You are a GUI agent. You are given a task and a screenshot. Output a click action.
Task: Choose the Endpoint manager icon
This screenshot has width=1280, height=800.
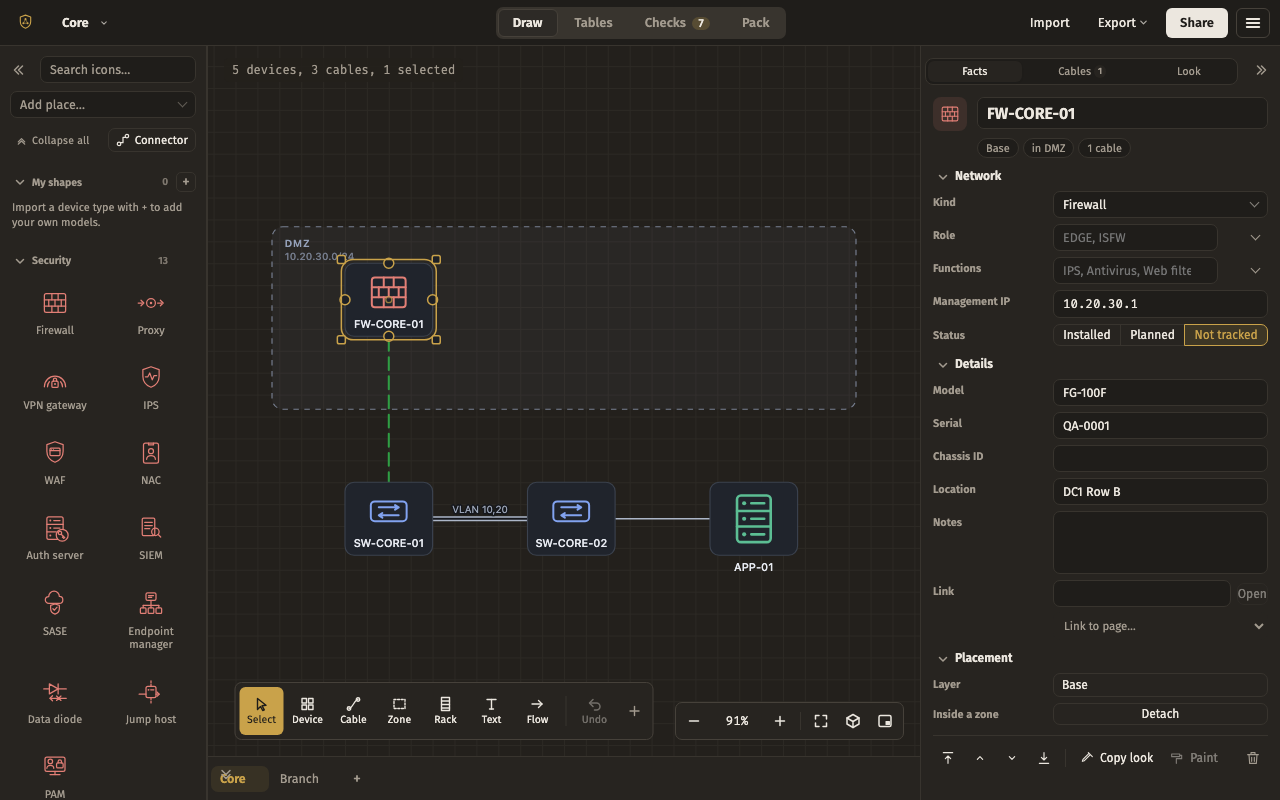click(151, 620)
